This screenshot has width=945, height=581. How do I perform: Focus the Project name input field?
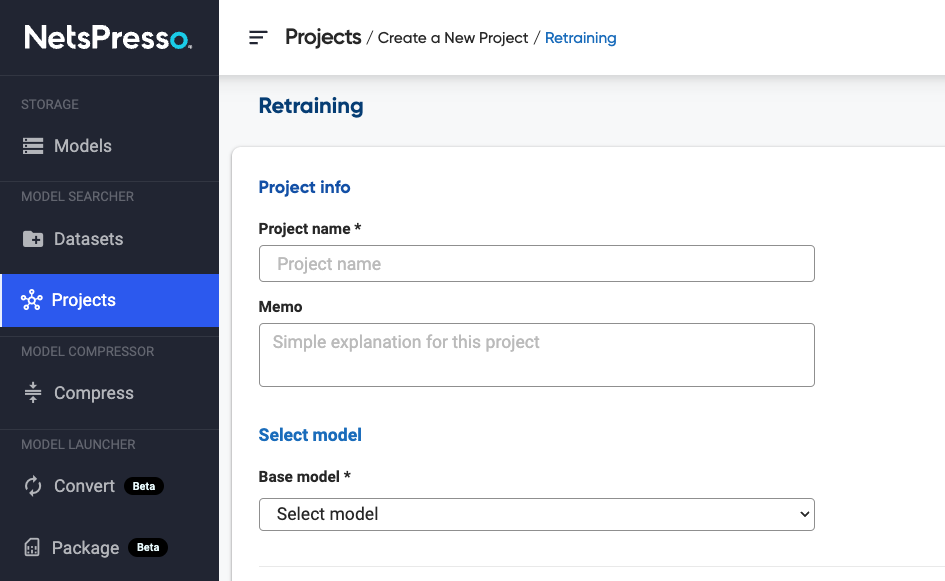536,264
